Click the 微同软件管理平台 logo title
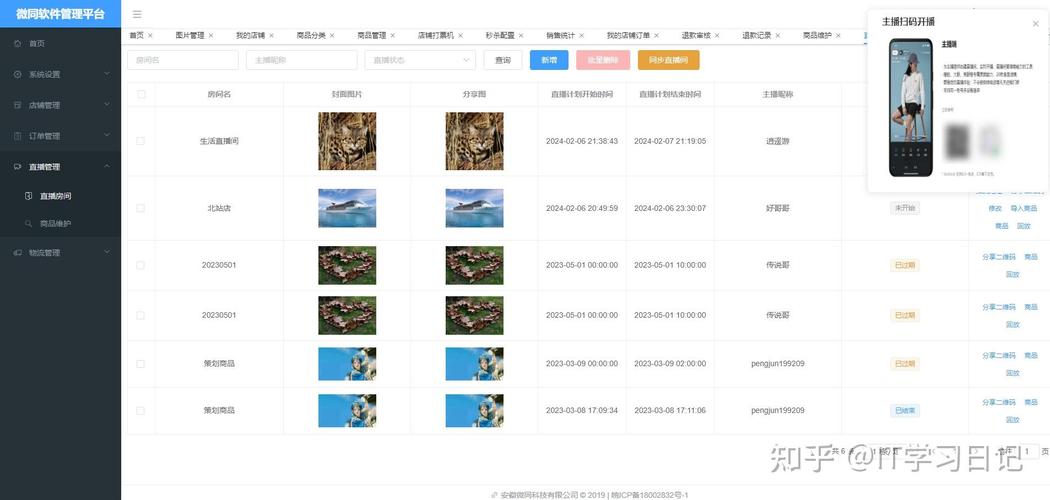The width and height of the screenshot is (1050, 500). 60,14
